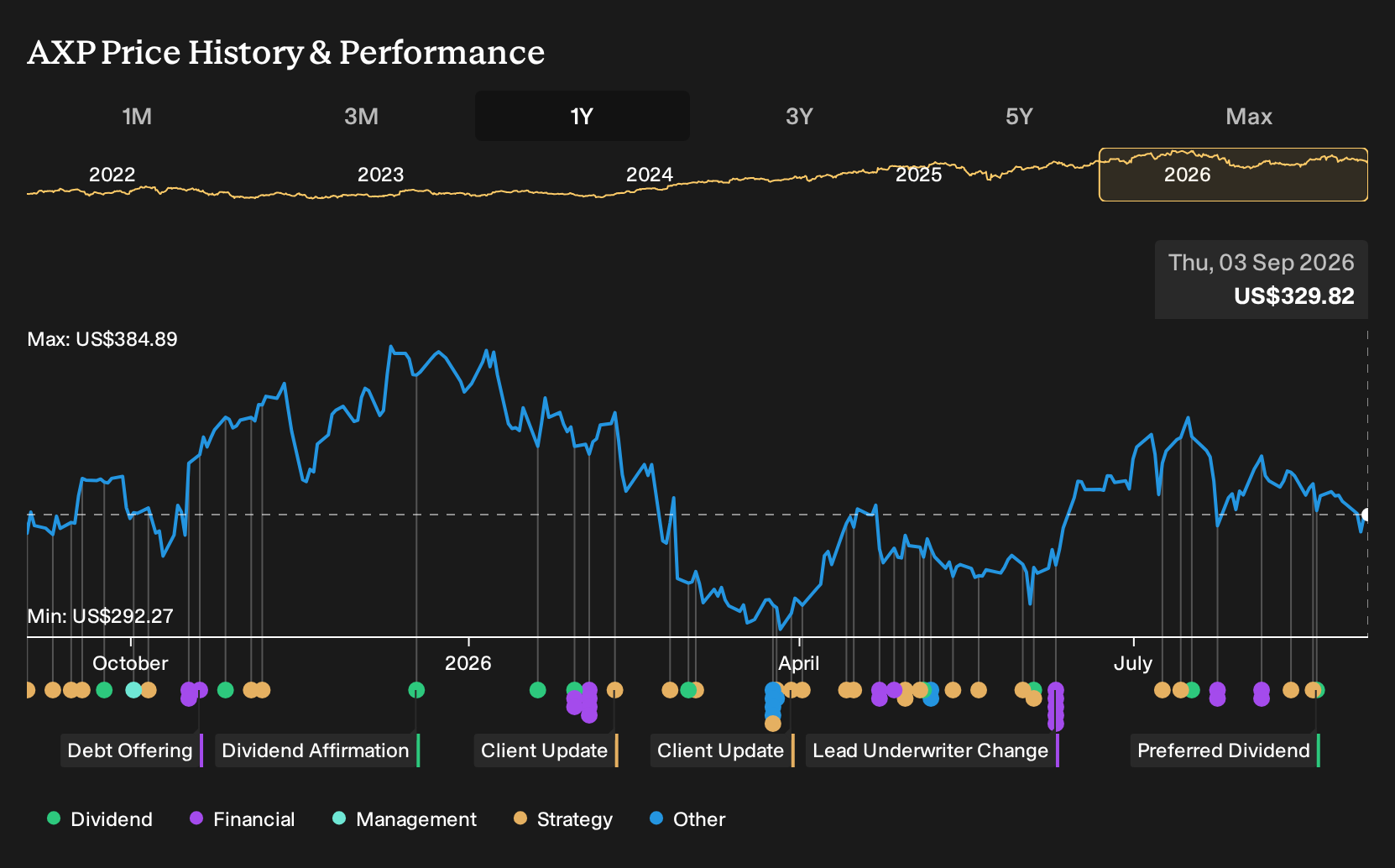Image resolution: width=1395 pixels, height=868 pixels.
Task: Jump to 2023 on the overview chart
Action: [380, 175]
